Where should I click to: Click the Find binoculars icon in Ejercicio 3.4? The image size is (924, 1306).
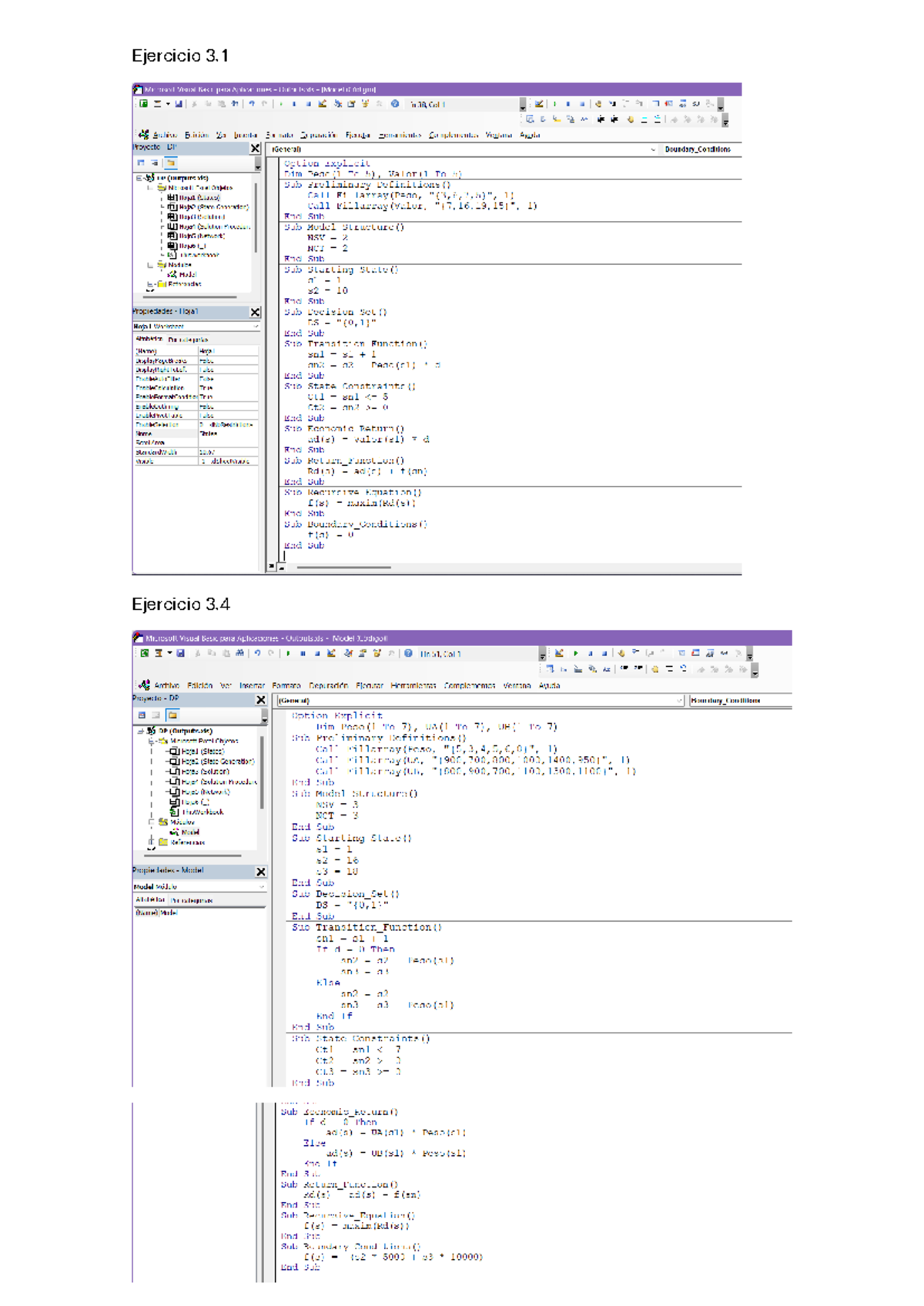pos(239,654)
